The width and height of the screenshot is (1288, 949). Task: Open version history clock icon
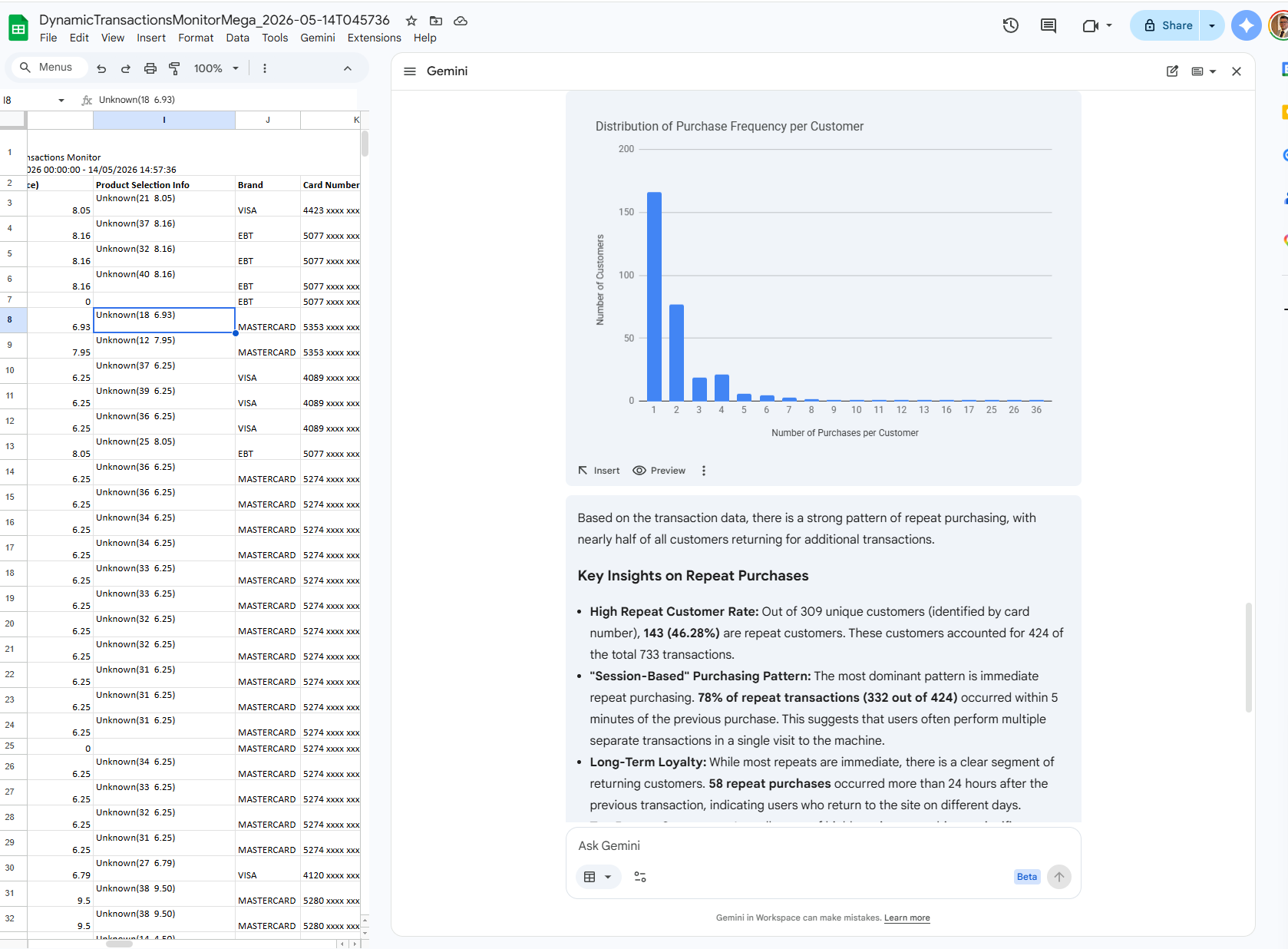point(1011,25)
